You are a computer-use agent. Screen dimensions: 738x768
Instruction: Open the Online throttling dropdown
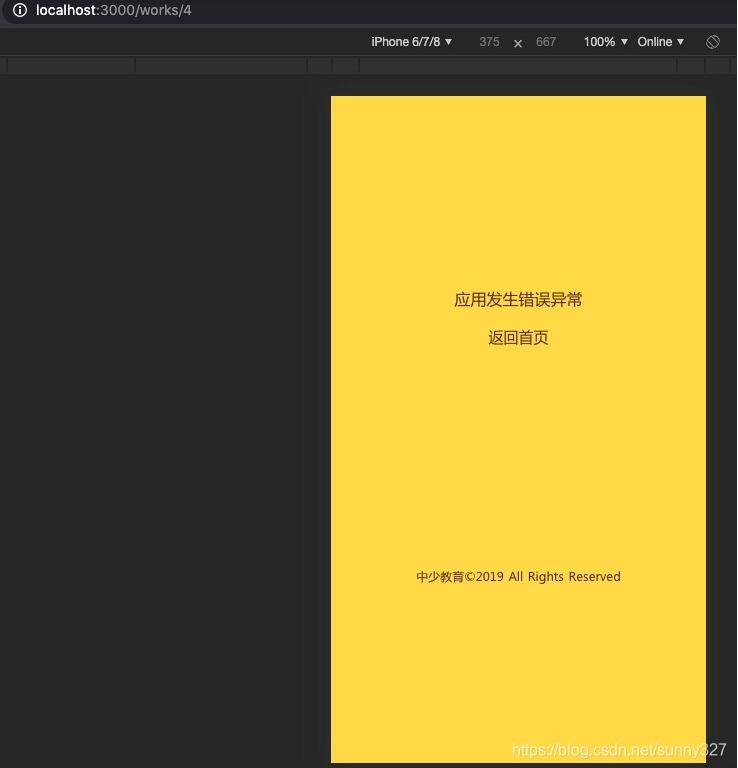660,42
